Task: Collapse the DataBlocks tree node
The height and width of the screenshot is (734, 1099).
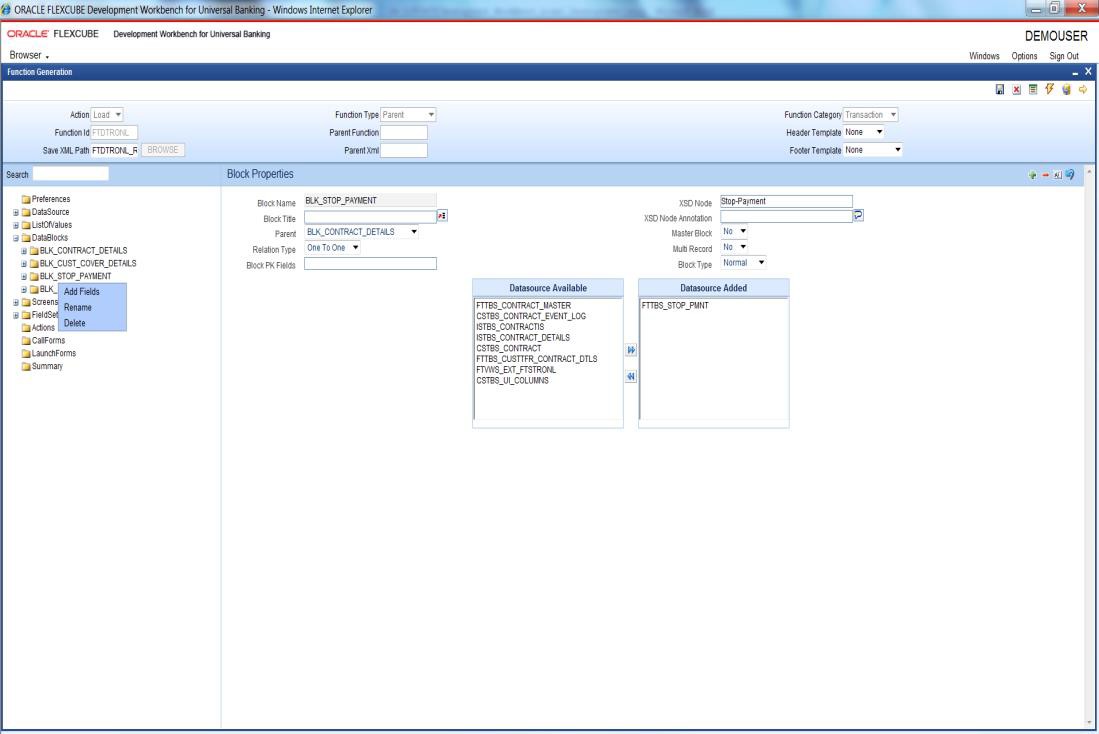Action: point(16,238)
